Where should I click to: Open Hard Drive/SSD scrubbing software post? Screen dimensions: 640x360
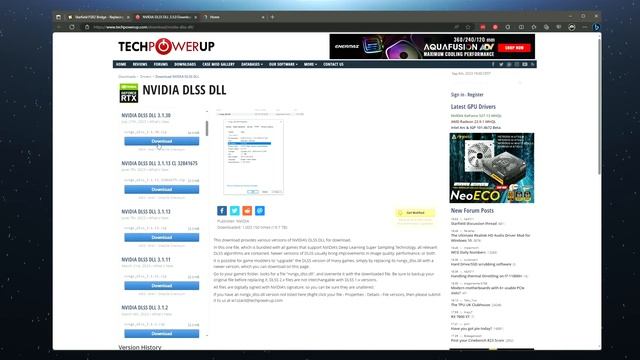(x=481, y=264)
